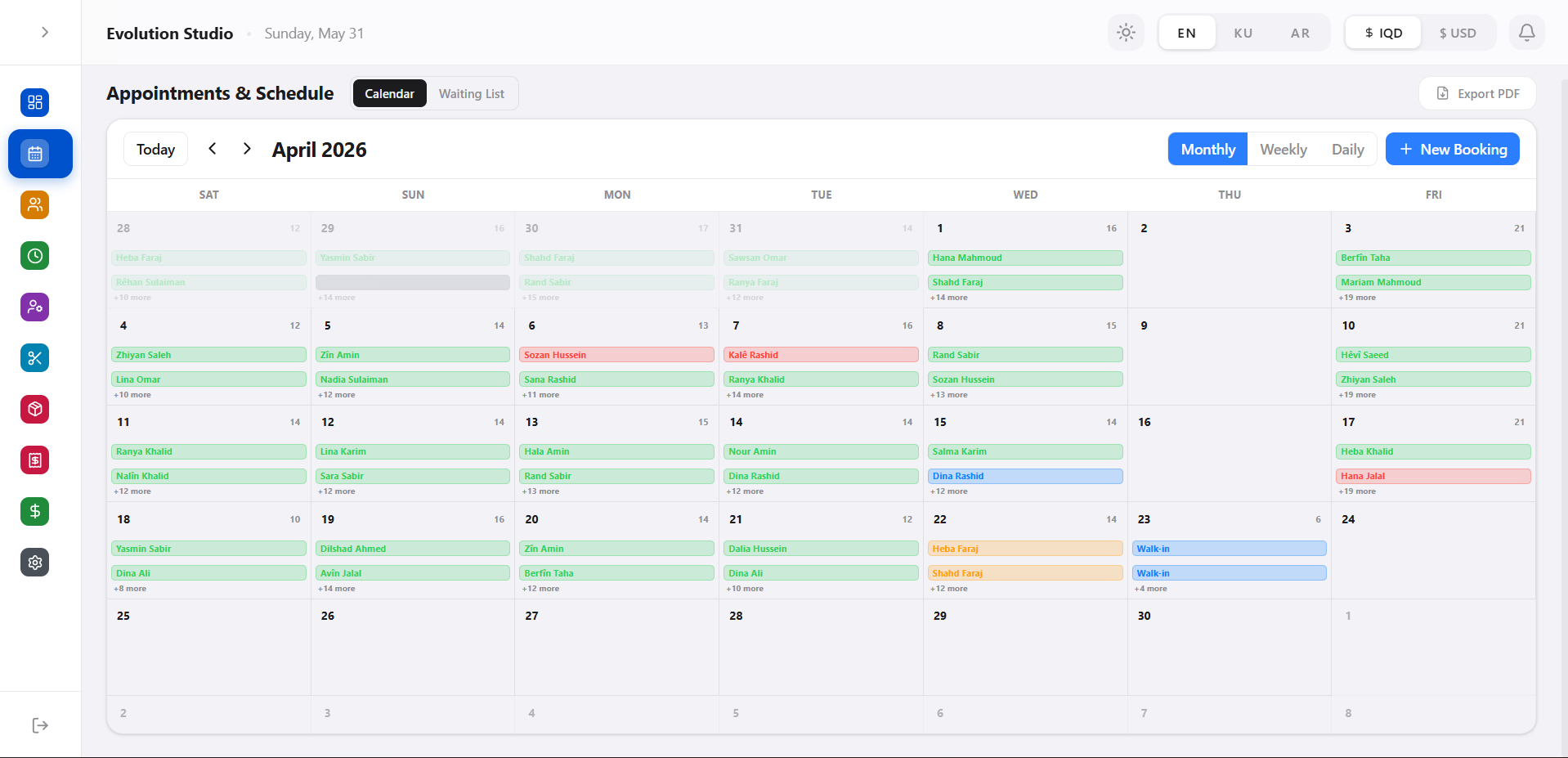Select IQD currency
The width and height of the screenshot is (1568, 758).
[1383, 33]
